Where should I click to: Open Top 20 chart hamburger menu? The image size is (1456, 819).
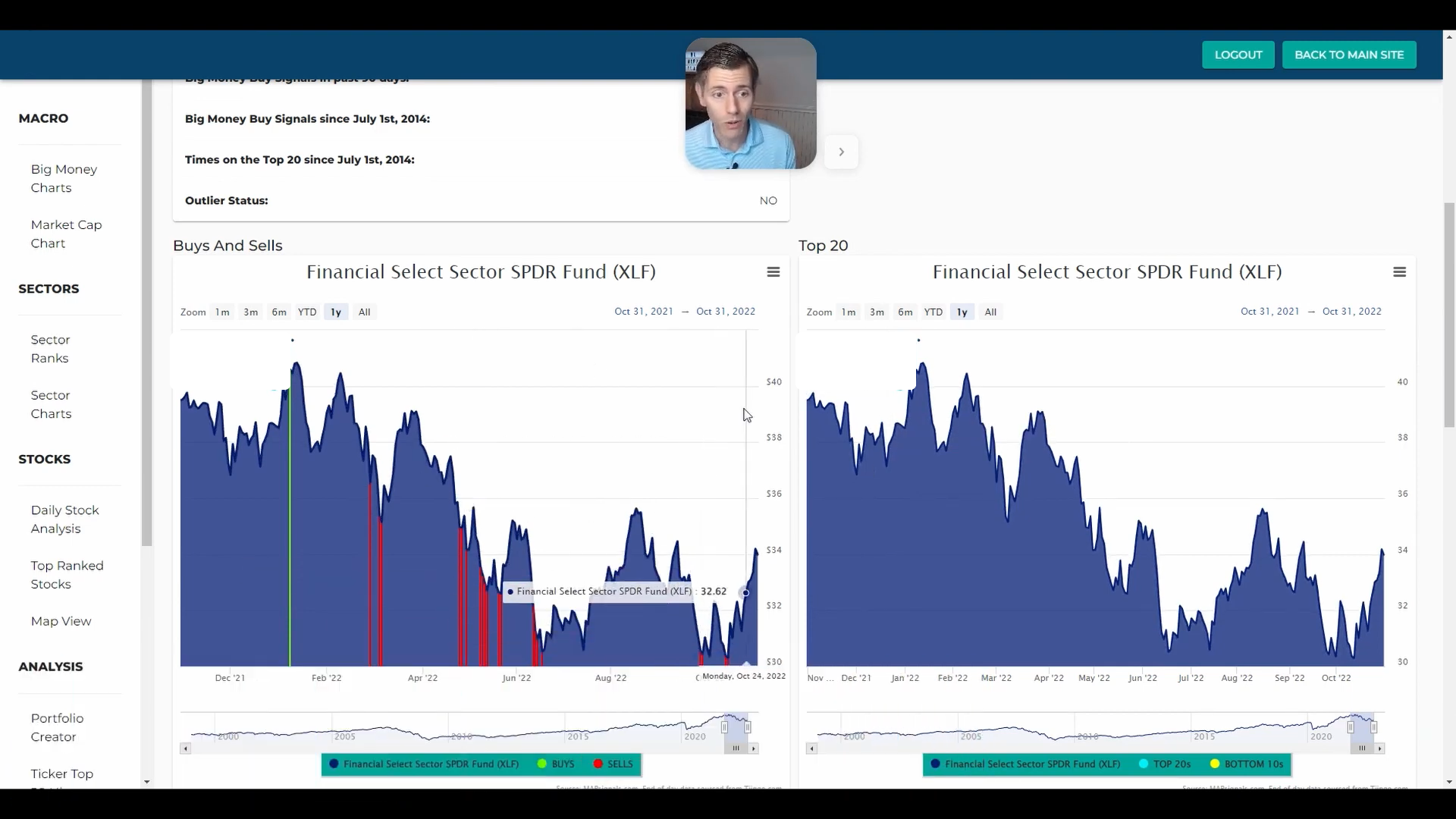point(1400,272)
